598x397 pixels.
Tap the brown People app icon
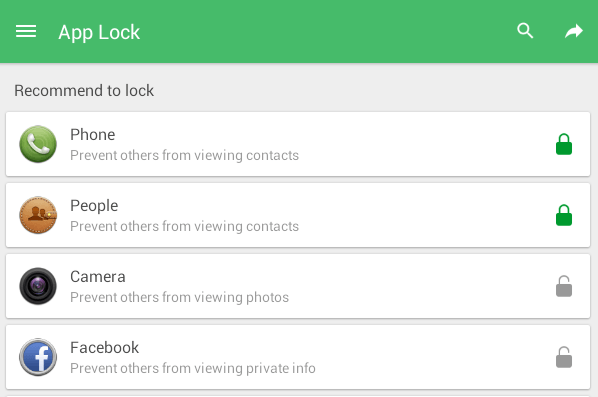[38, 215]
